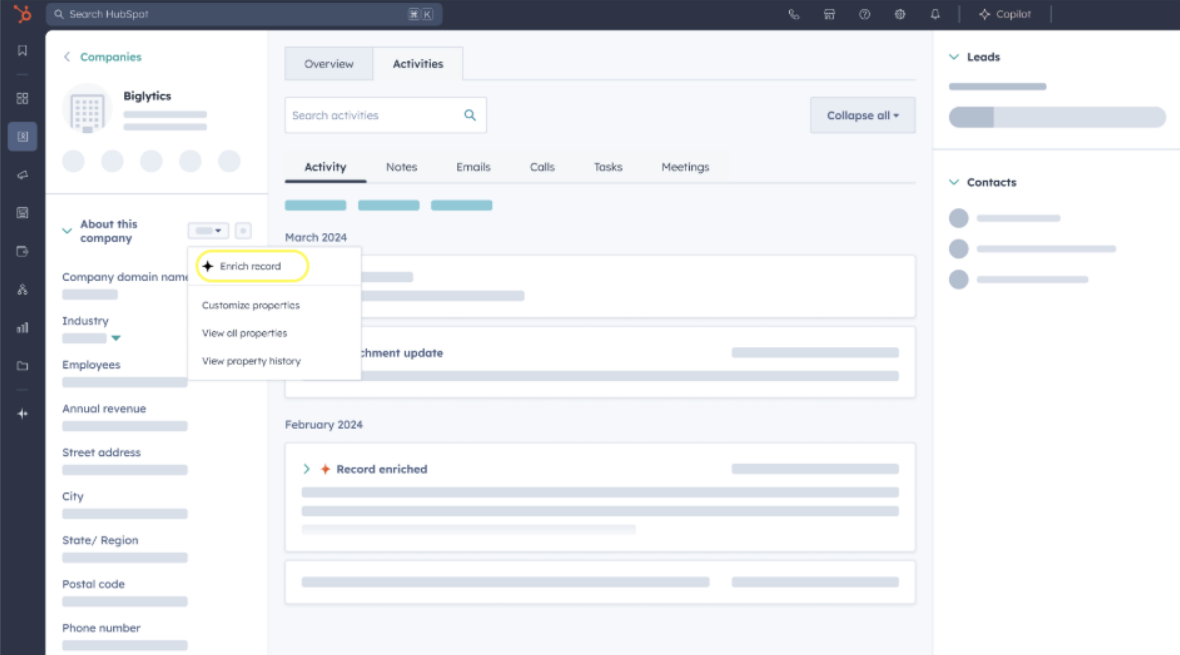
Task: Click the HubSpot sprocket logo
Action: pyautogui.click(x=23, y=14)
